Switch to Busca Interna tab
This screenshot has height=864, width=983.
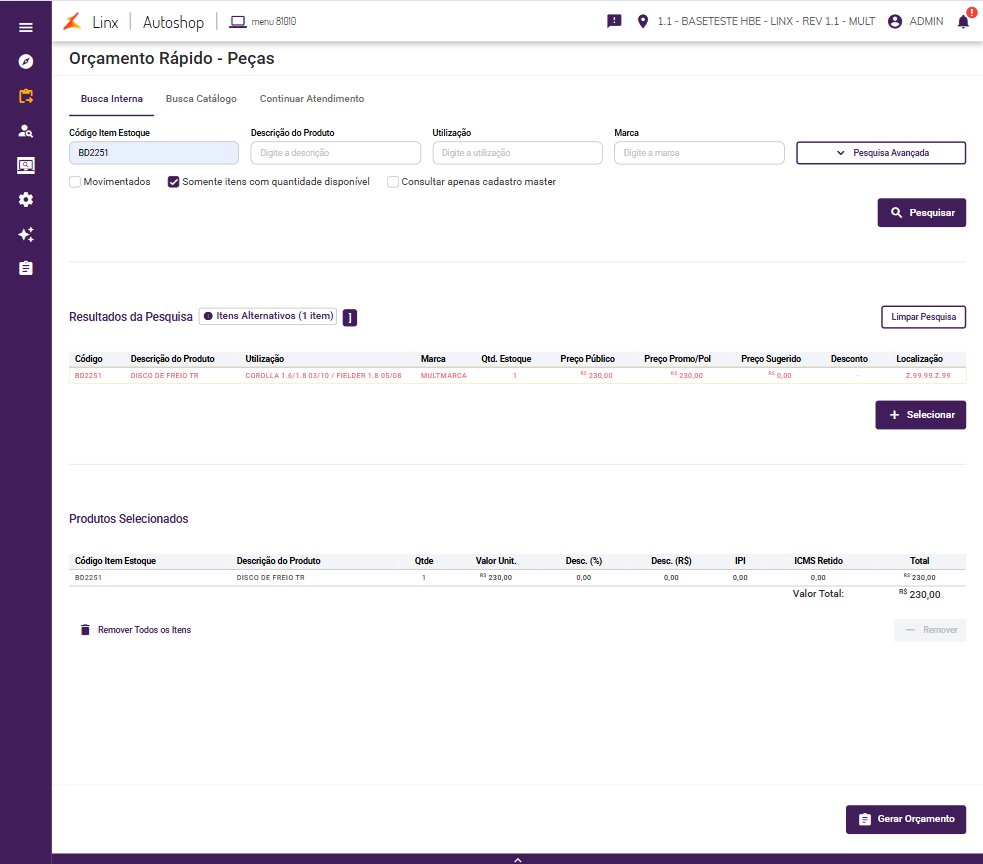click(112, 98)
